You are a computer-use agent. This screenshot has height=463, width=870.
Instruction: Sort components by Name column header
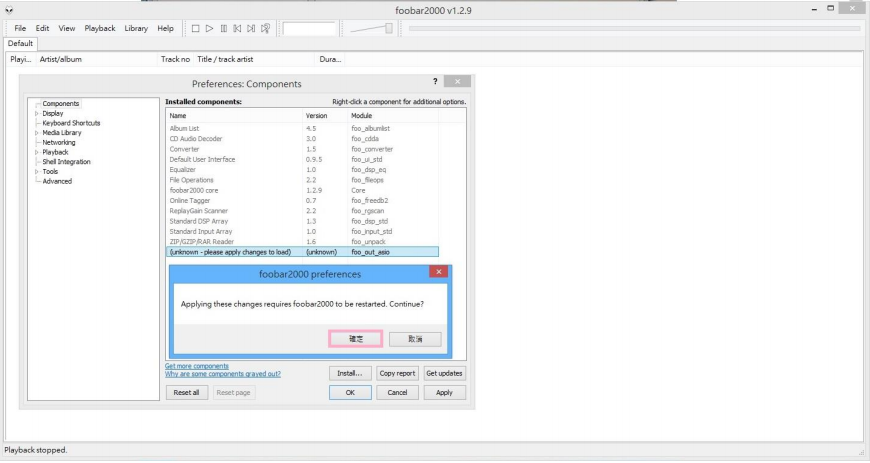pyautogui.click(x=234, y=115)
